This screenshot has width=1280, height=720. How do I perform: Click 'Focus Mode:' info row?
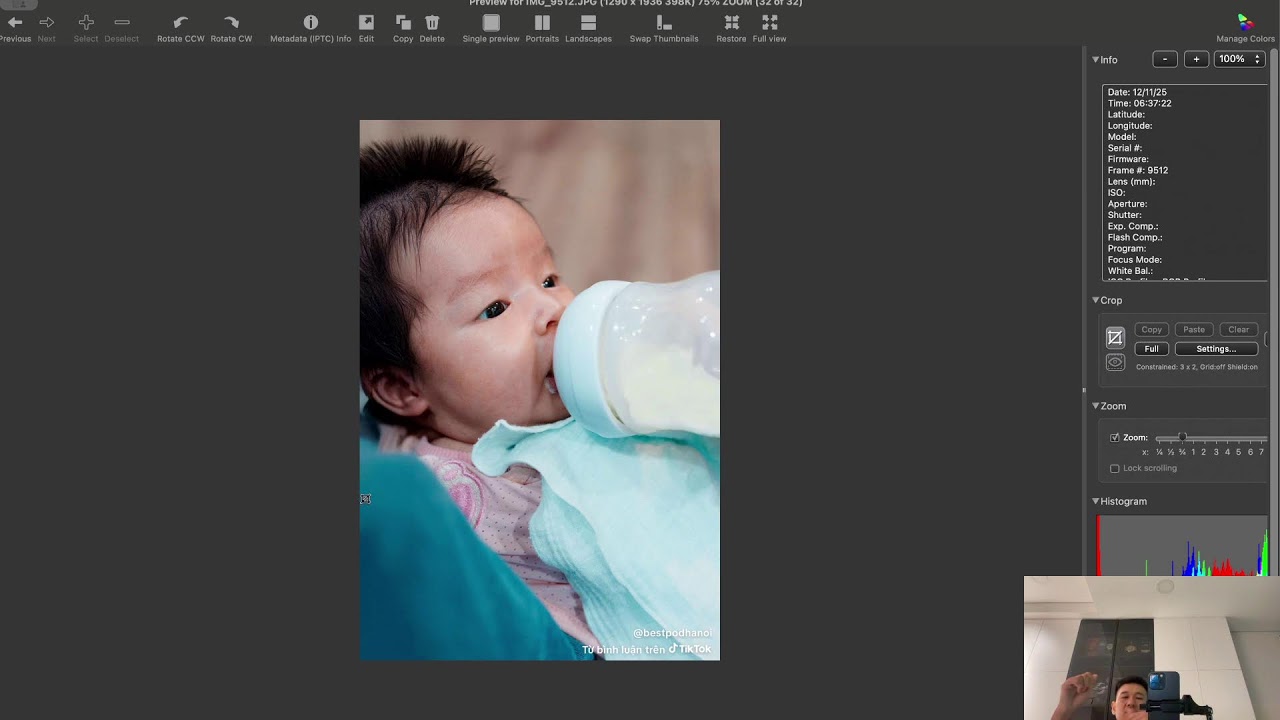coord(1135,260)
